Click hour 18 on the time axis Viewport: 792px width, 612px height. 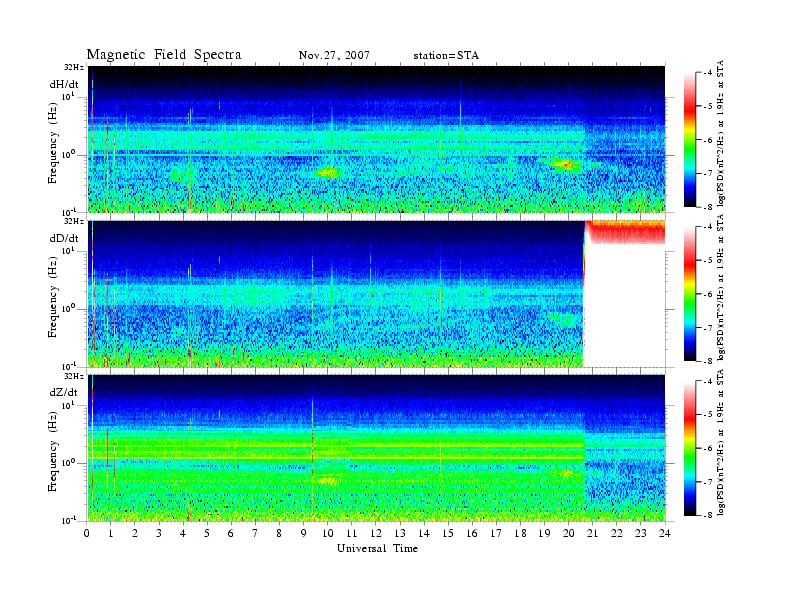[520, 533]
